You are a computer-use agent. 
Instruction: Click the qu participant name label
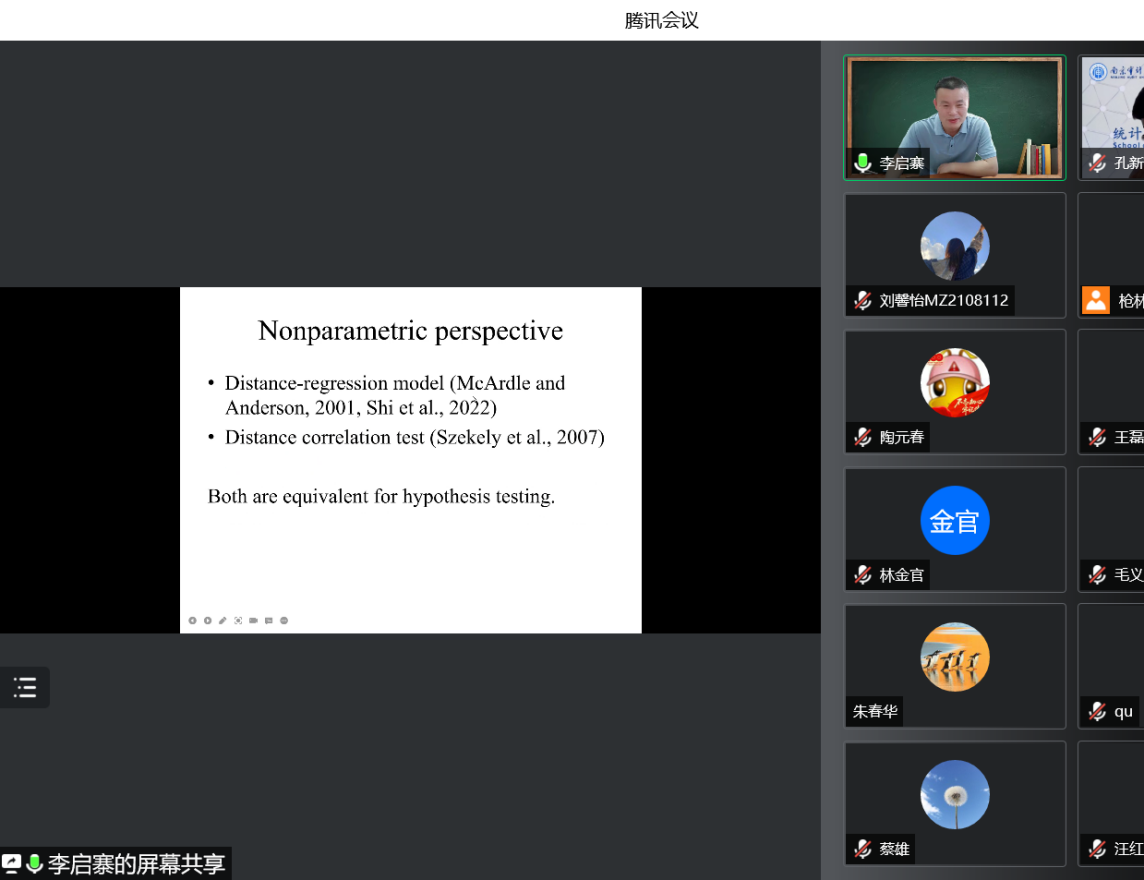point(1123,712)
